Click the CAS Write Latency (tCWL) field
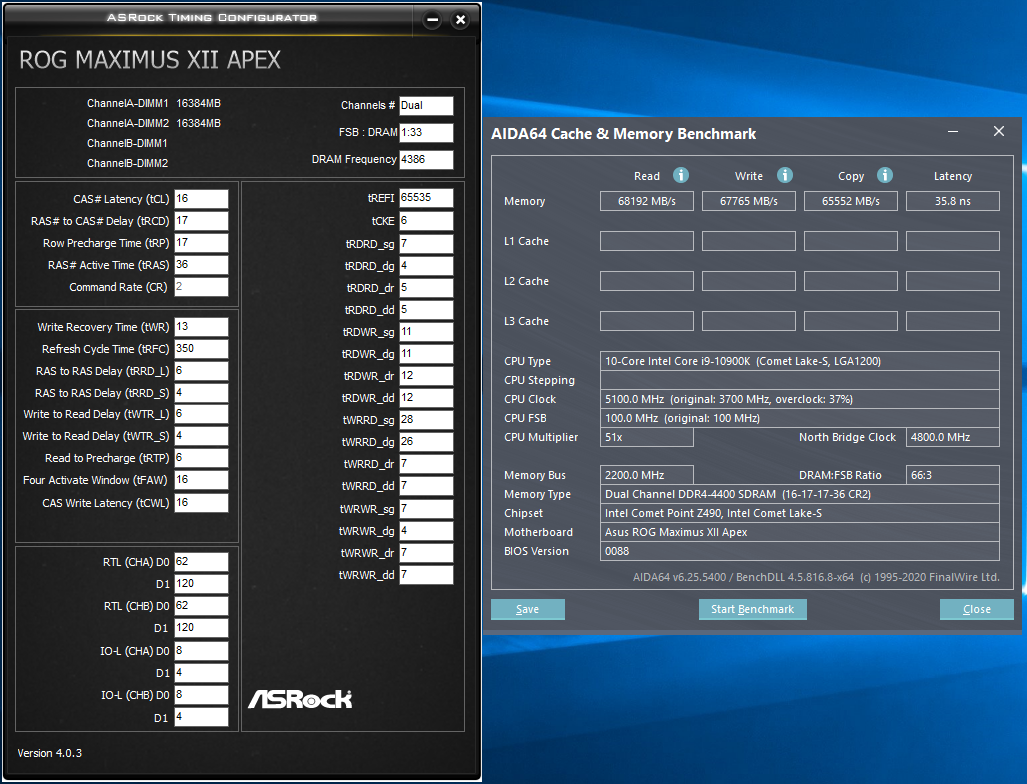Viewport: 1027px width, 784px height. tap(201, 502)
